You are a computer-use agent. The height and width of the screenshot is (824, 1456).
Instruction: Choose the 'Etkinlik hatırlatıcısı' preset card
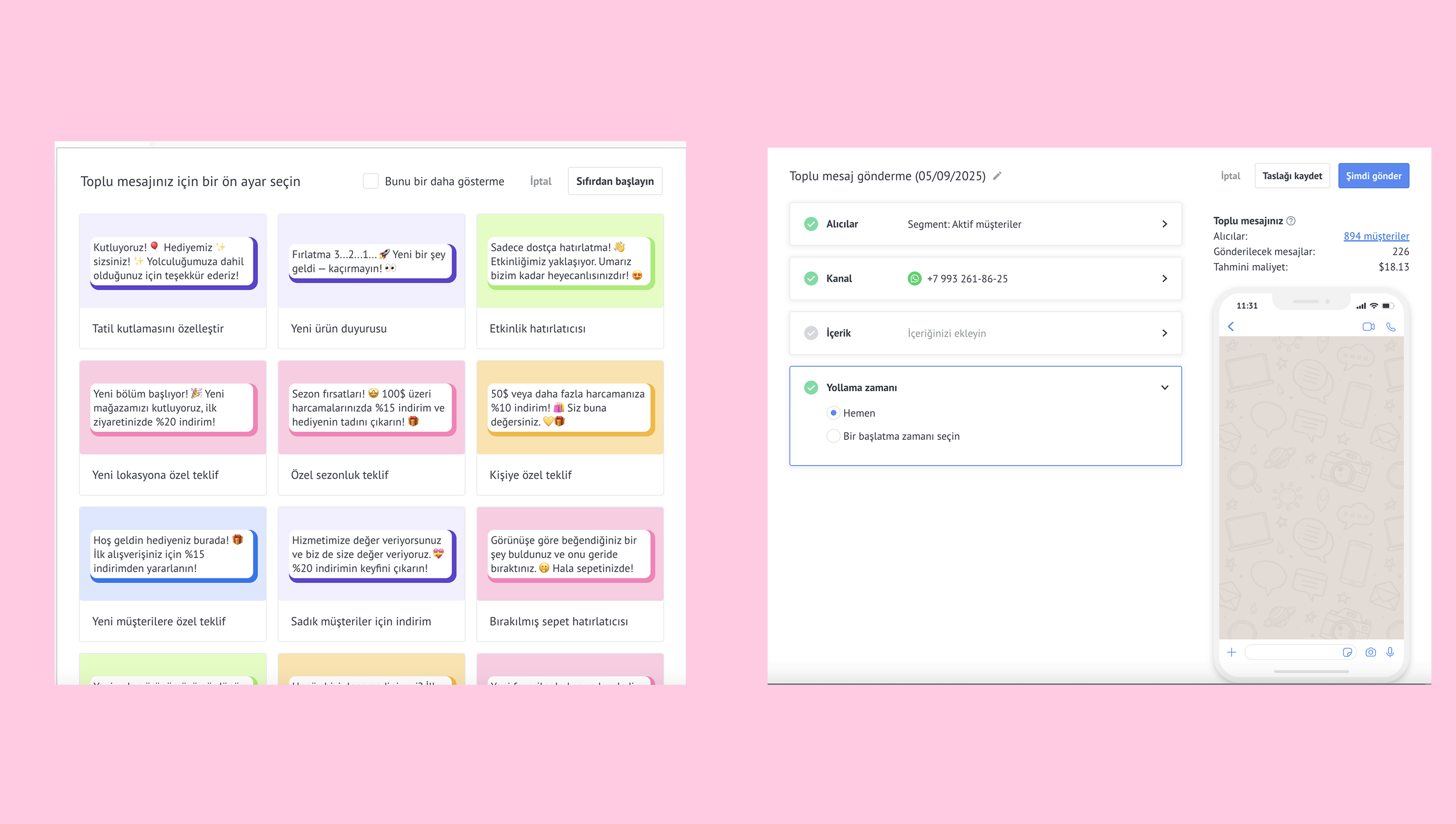(x=570, y=281)
